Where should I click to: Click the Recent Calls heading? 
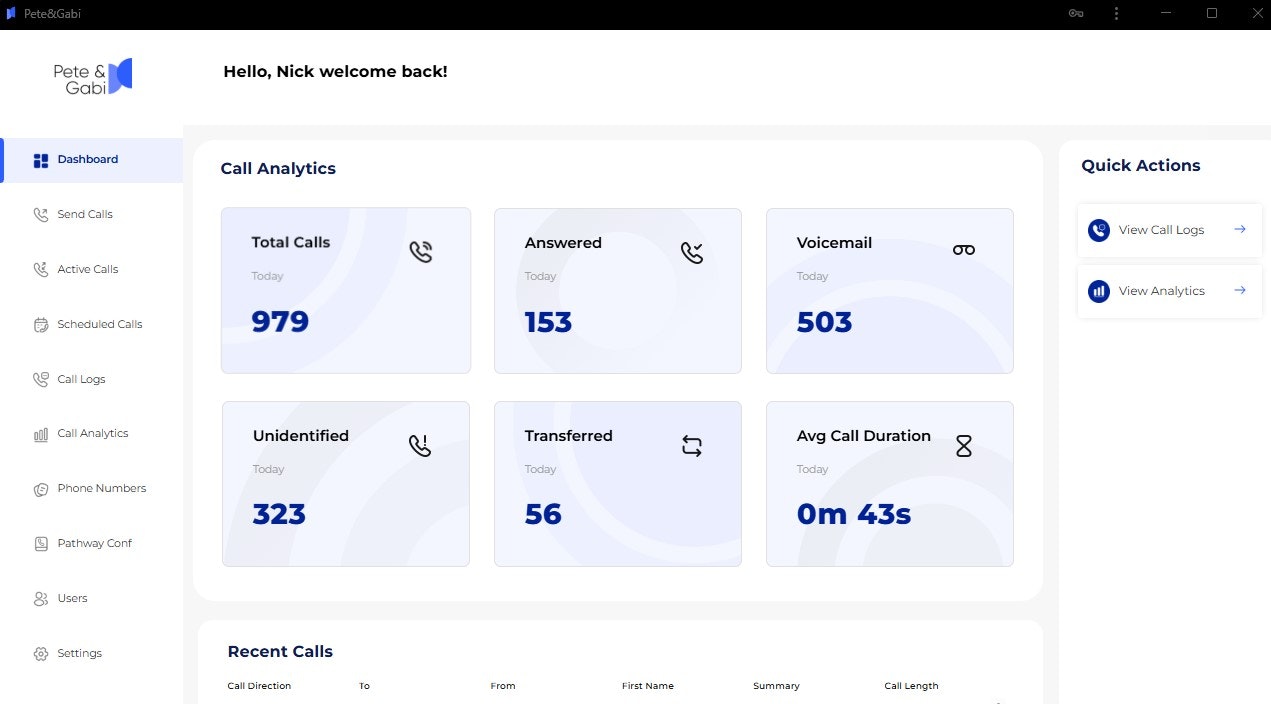pyautogui.click(x=280, y=652)
